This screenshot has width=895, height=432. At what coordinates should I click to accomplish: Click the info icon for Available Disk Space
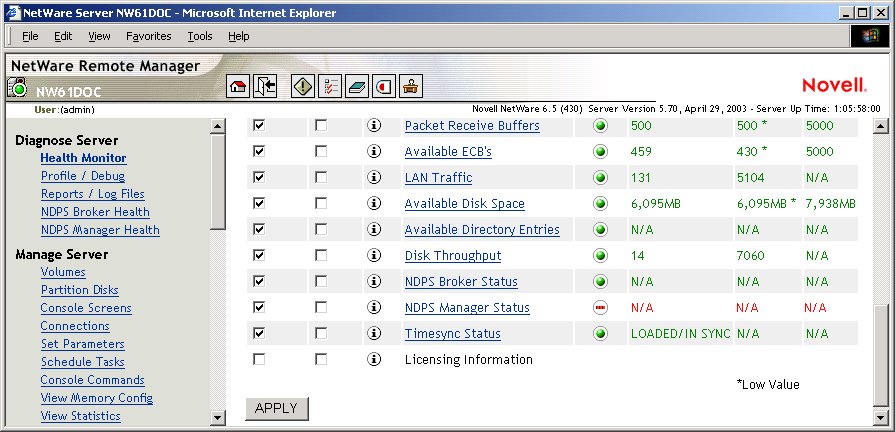point(374,203)
